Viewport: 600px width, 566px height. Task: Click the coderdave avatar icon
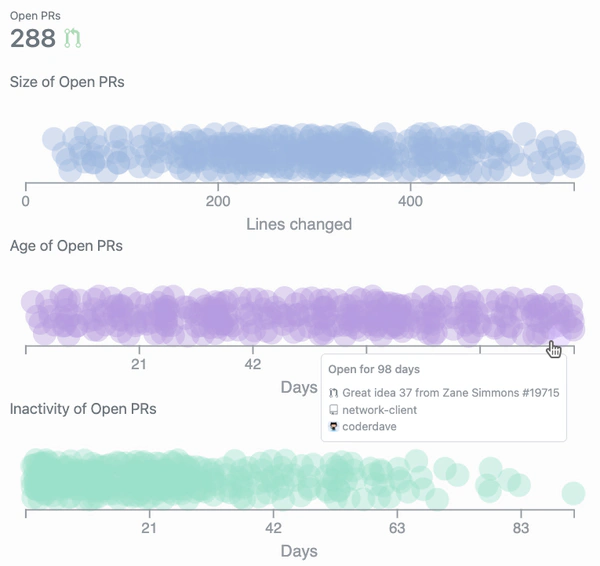tap(334, 427)
